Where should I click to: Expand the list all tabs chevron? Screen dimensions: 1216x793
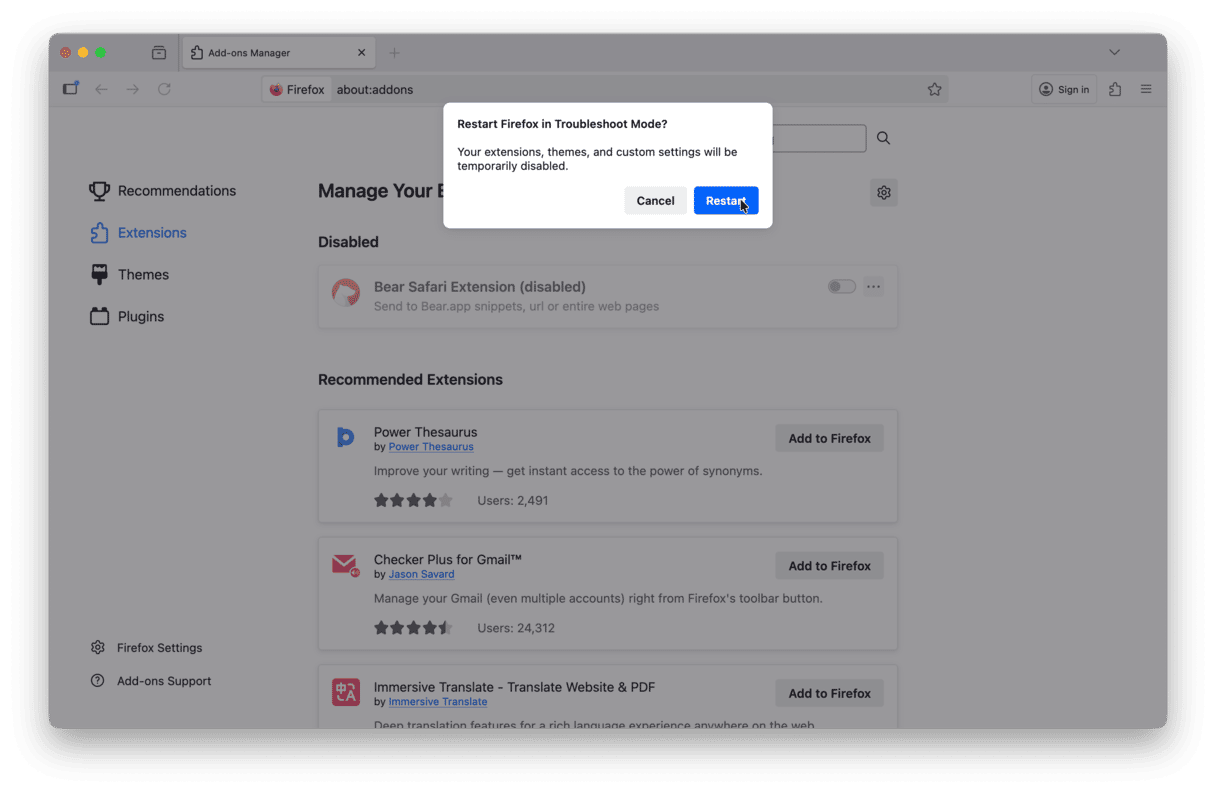1114,52
